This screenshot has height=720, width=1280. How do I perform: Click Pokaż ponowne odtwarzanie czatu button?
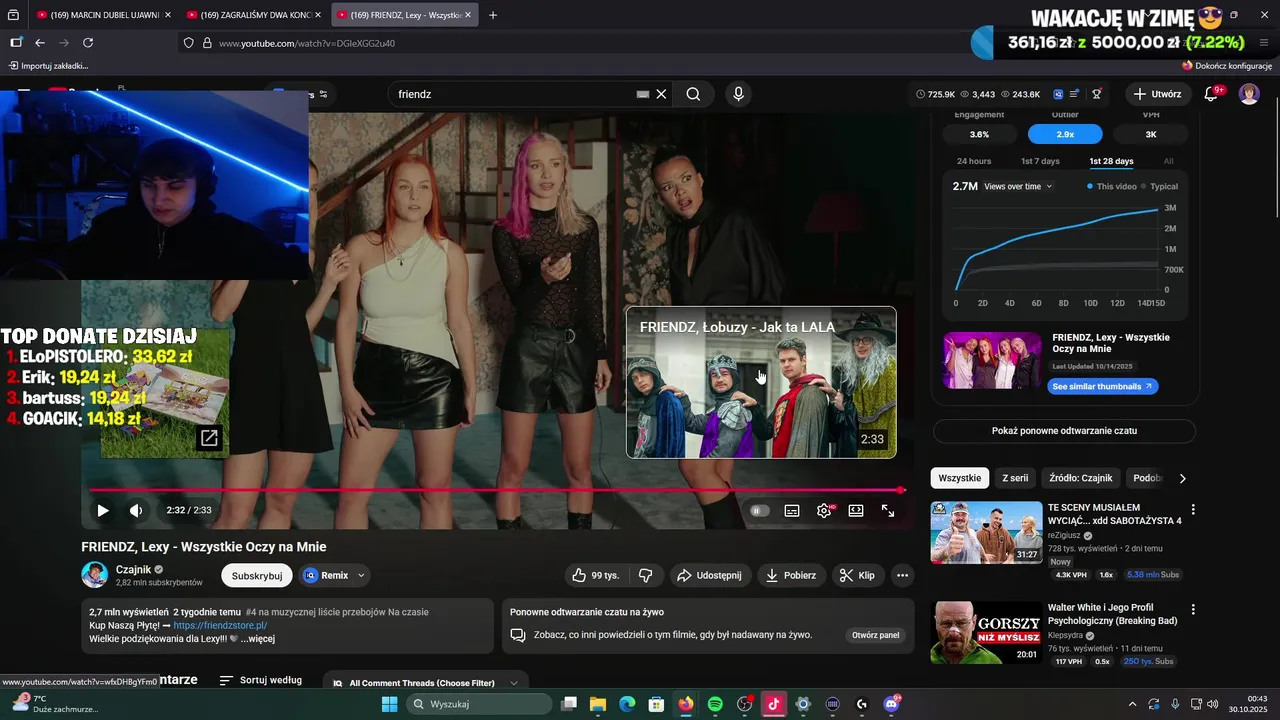coord(1064,431)
